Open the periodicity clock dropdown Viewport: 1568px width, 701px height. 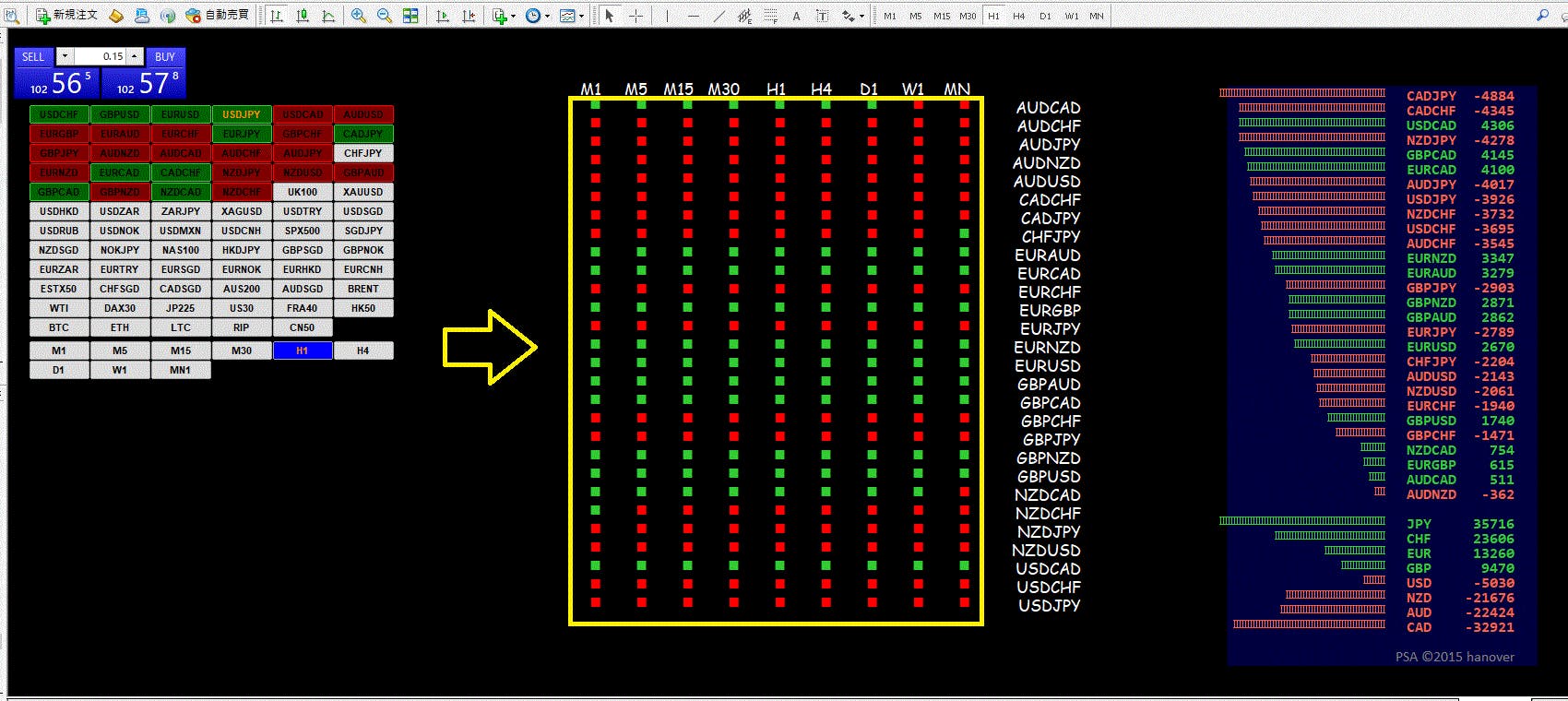click(537, 16)
